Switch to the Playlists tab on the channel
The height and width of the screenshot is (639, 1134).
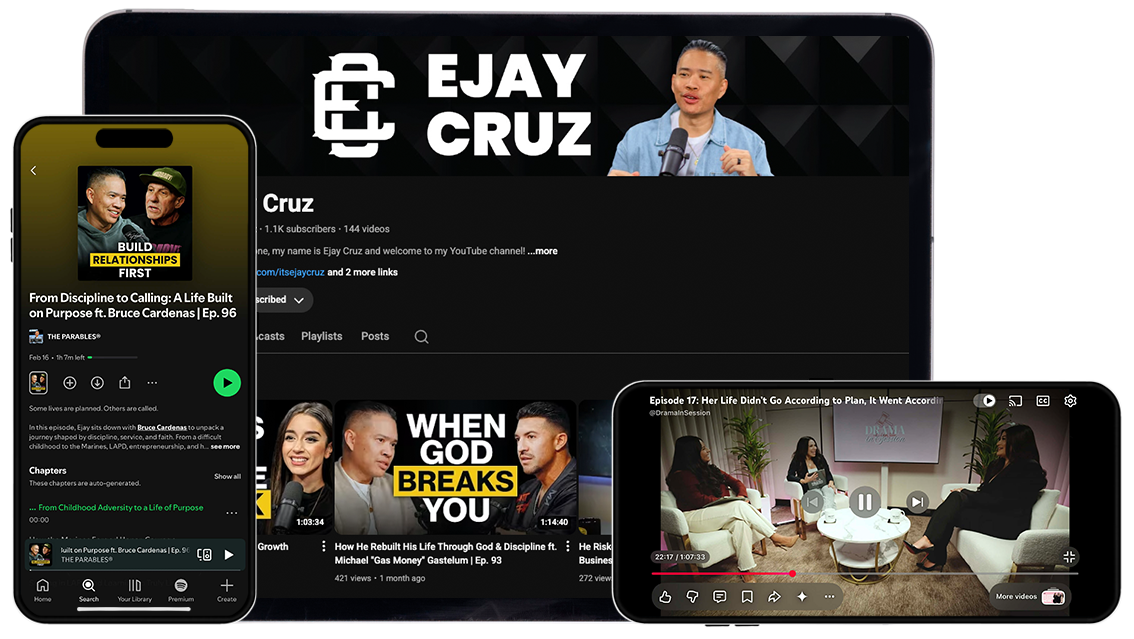pyautogui.click(x=321, y=336)
